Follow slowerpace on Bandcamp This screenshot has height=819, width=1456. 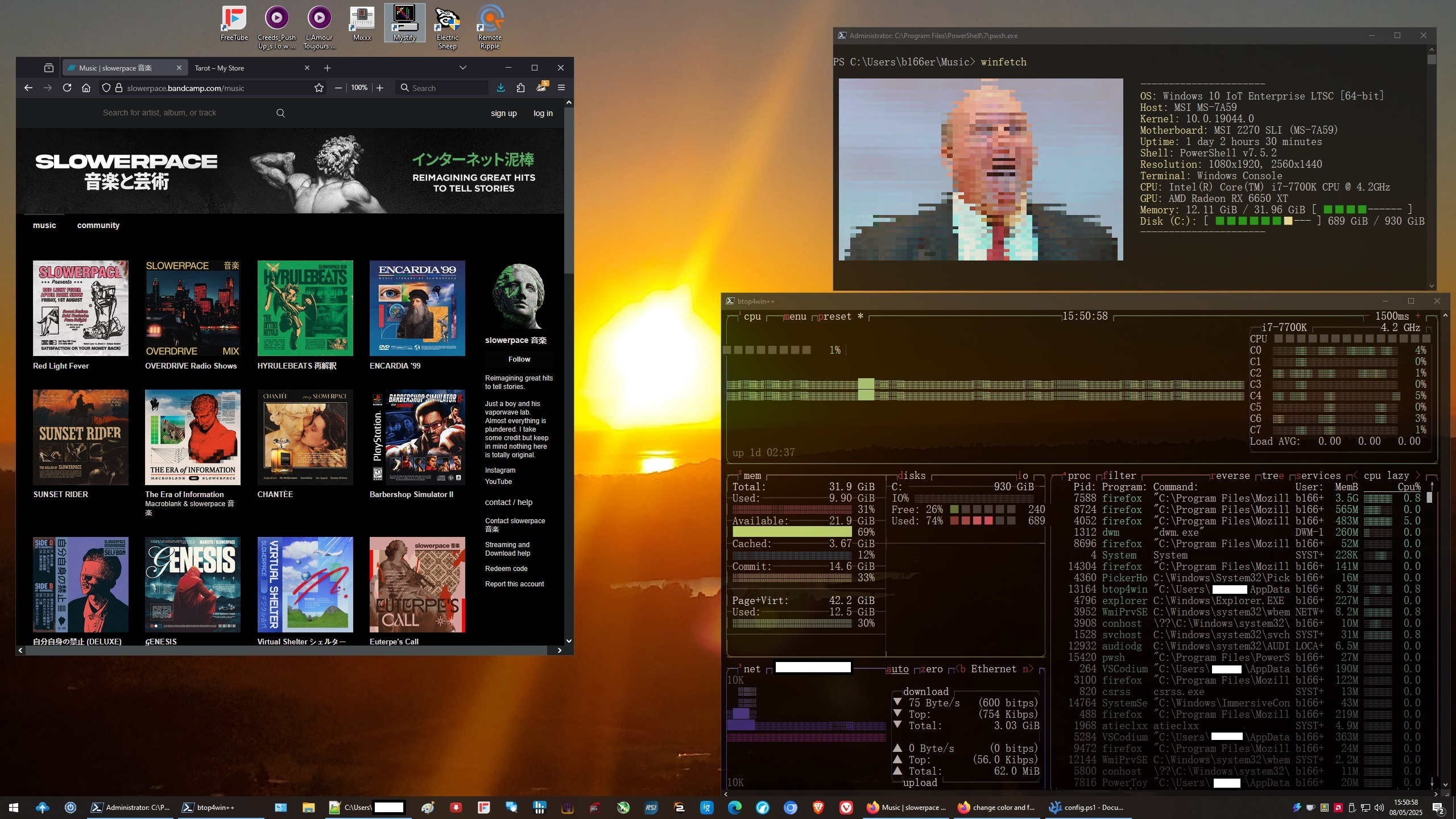coord(519,359)
